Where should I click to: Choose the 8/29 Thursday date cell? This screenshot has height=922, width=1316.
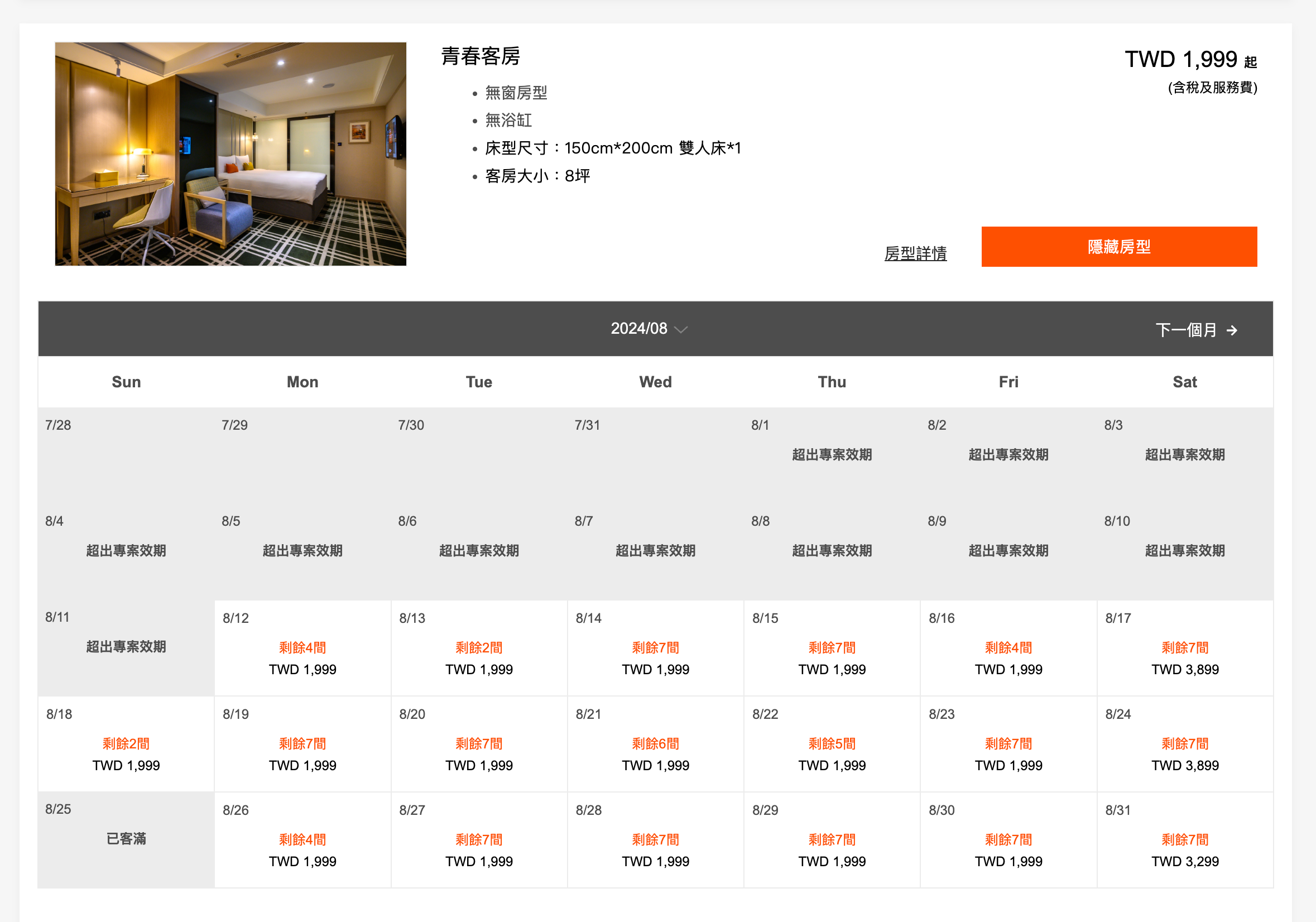(832, 840)
